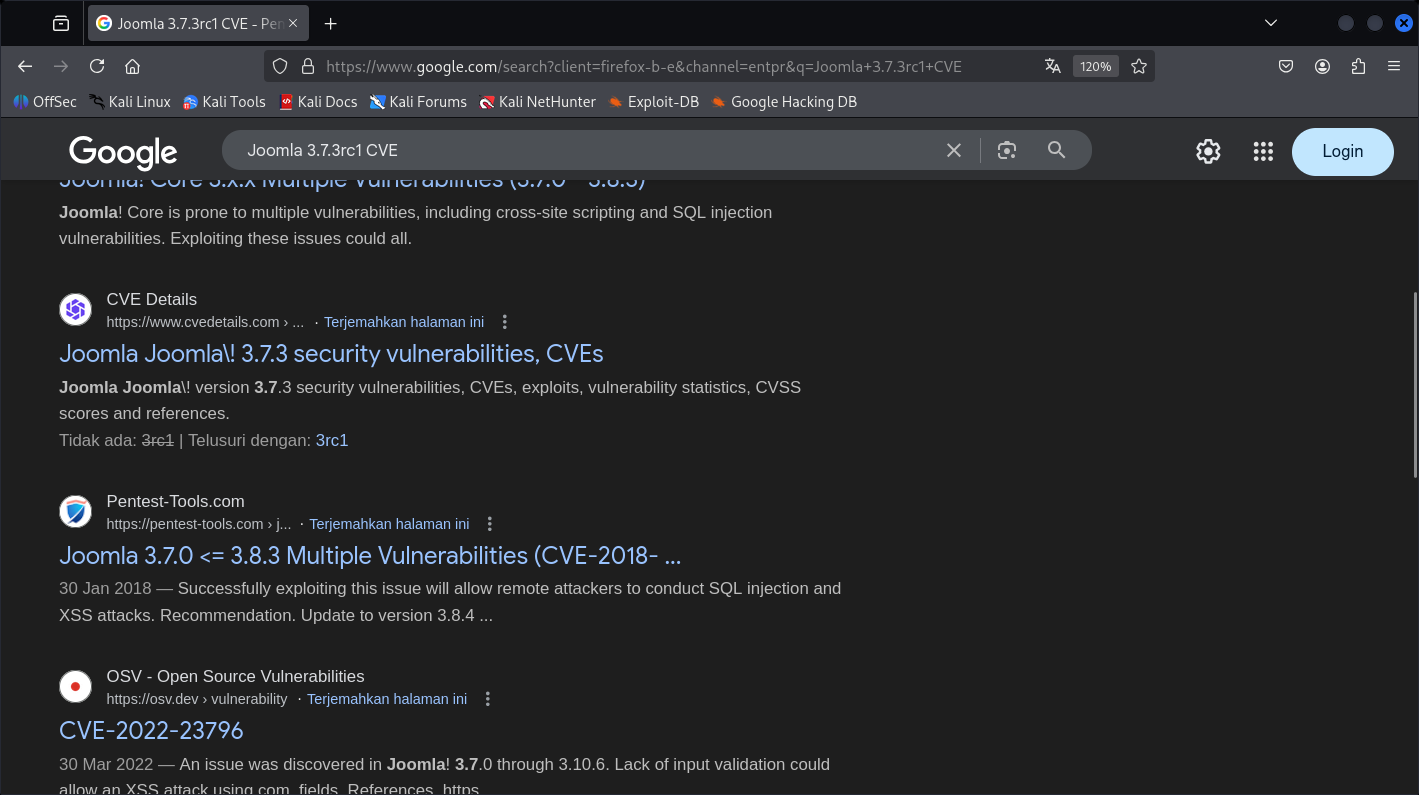Open Joomla 3.7.3 security vulnerabilities, CVEs result

[331, 353]
